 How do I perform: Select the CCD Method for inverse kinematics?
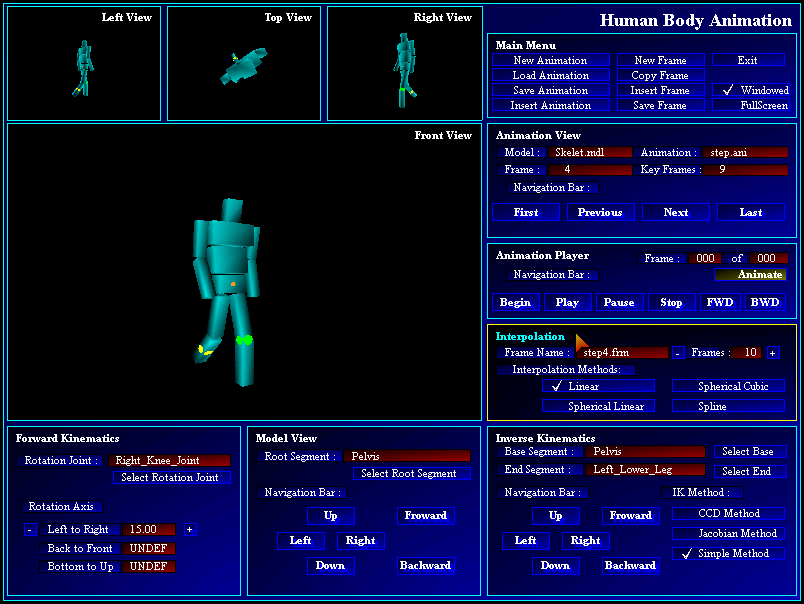729,513
